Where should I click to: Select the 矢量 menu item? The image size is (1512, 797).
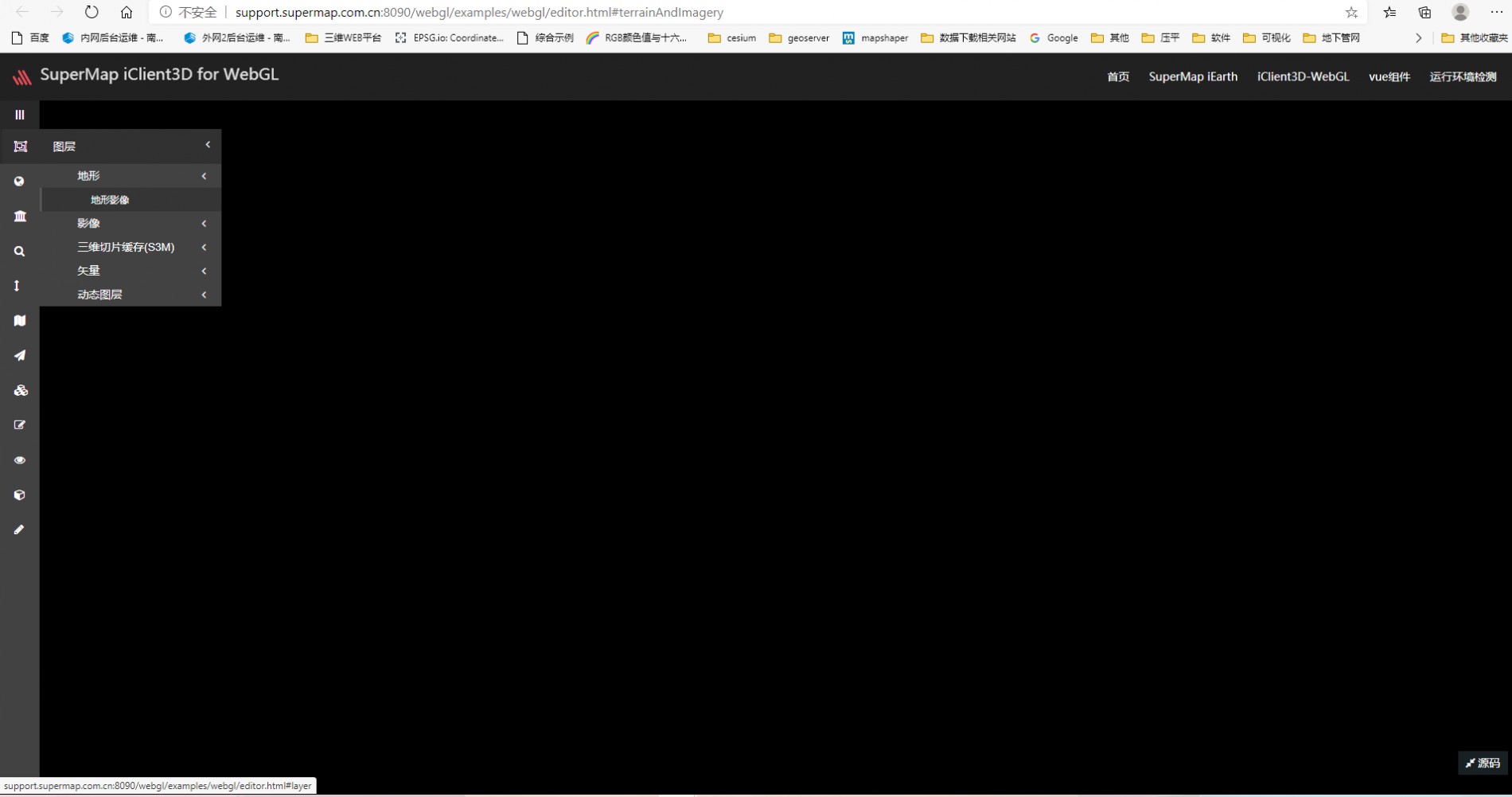coord(131,272)
